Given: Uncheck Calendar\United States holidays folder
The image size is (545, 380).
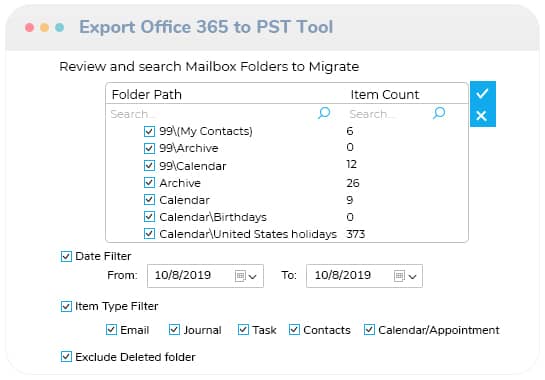Looking at the screenshot, I should point(149,234).
